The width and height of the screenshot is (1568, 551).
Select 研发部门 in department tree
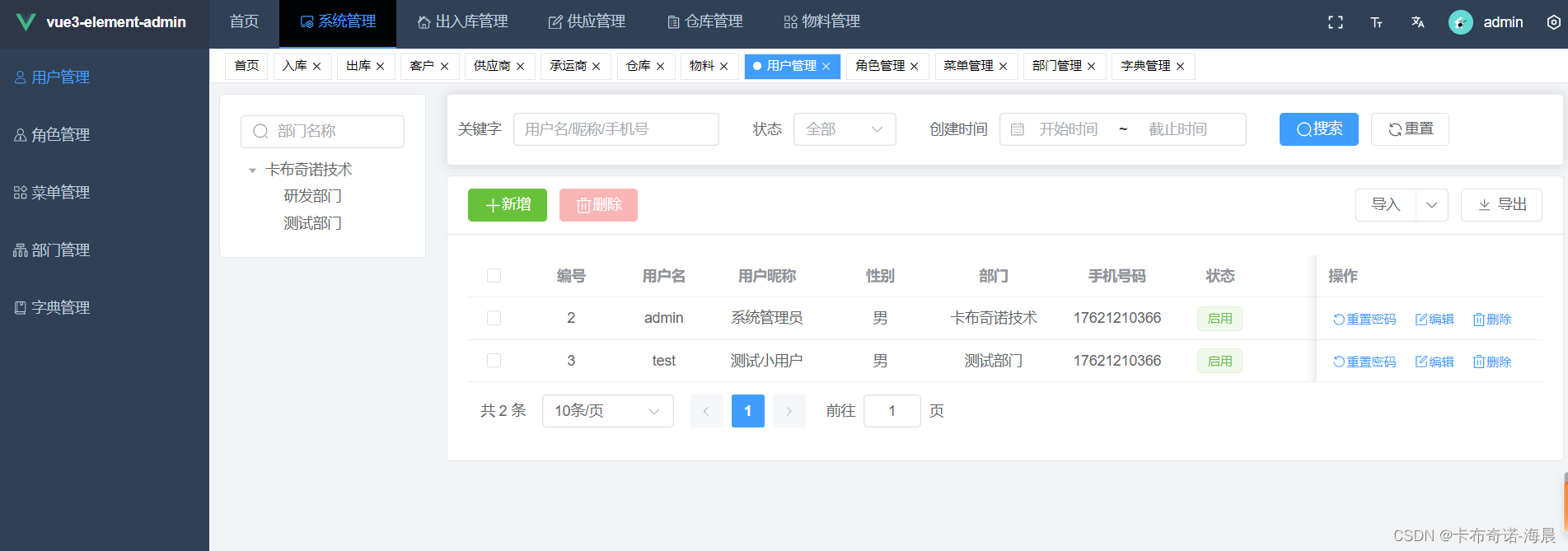click(x=312, y=196)
